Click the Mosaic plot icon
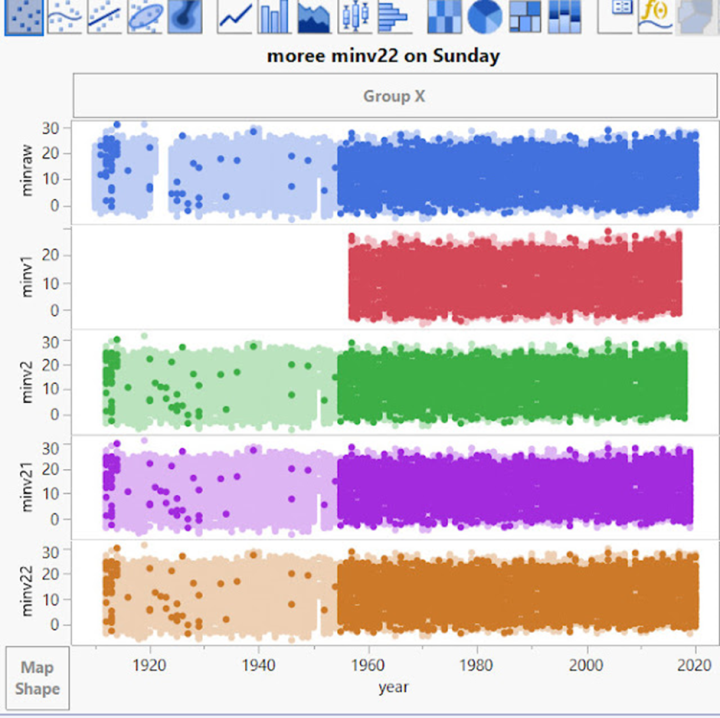This screenshot has height=718, width=720. 564,15
